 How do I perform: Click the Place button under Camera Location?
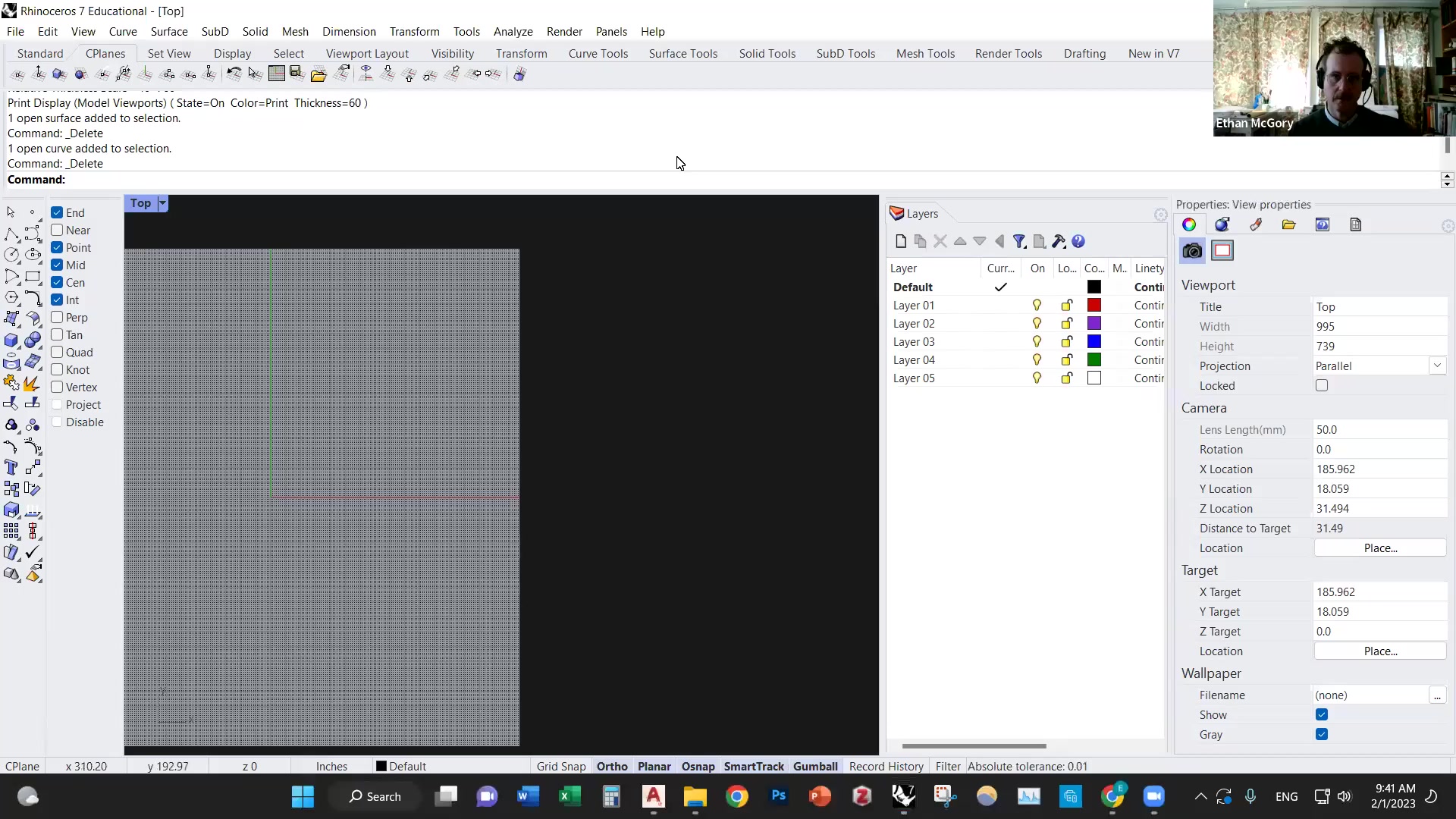(x=1380, y=548)
